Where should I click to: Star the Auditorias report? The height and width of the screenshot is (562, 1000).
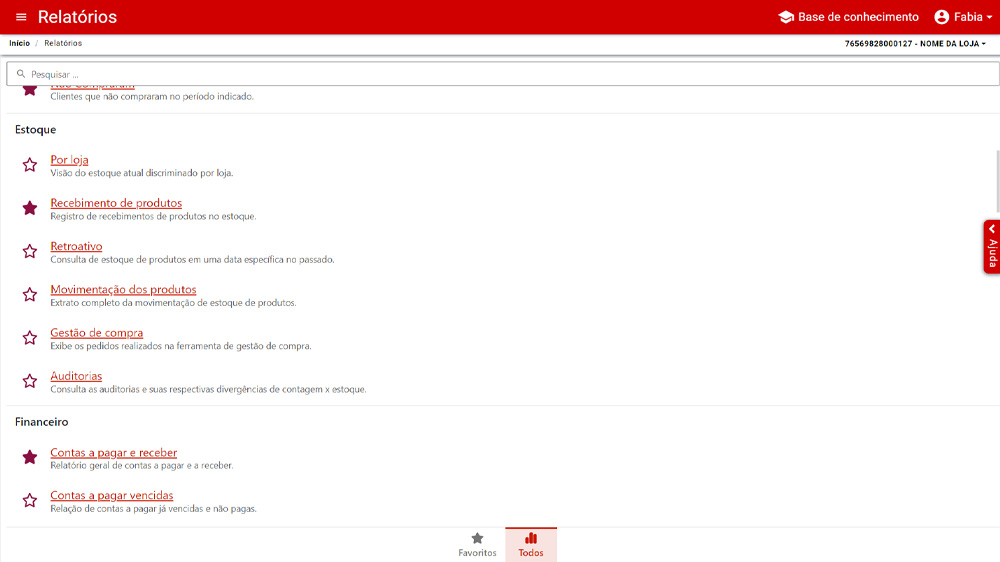pyautogui.click(x=30, y=381)
